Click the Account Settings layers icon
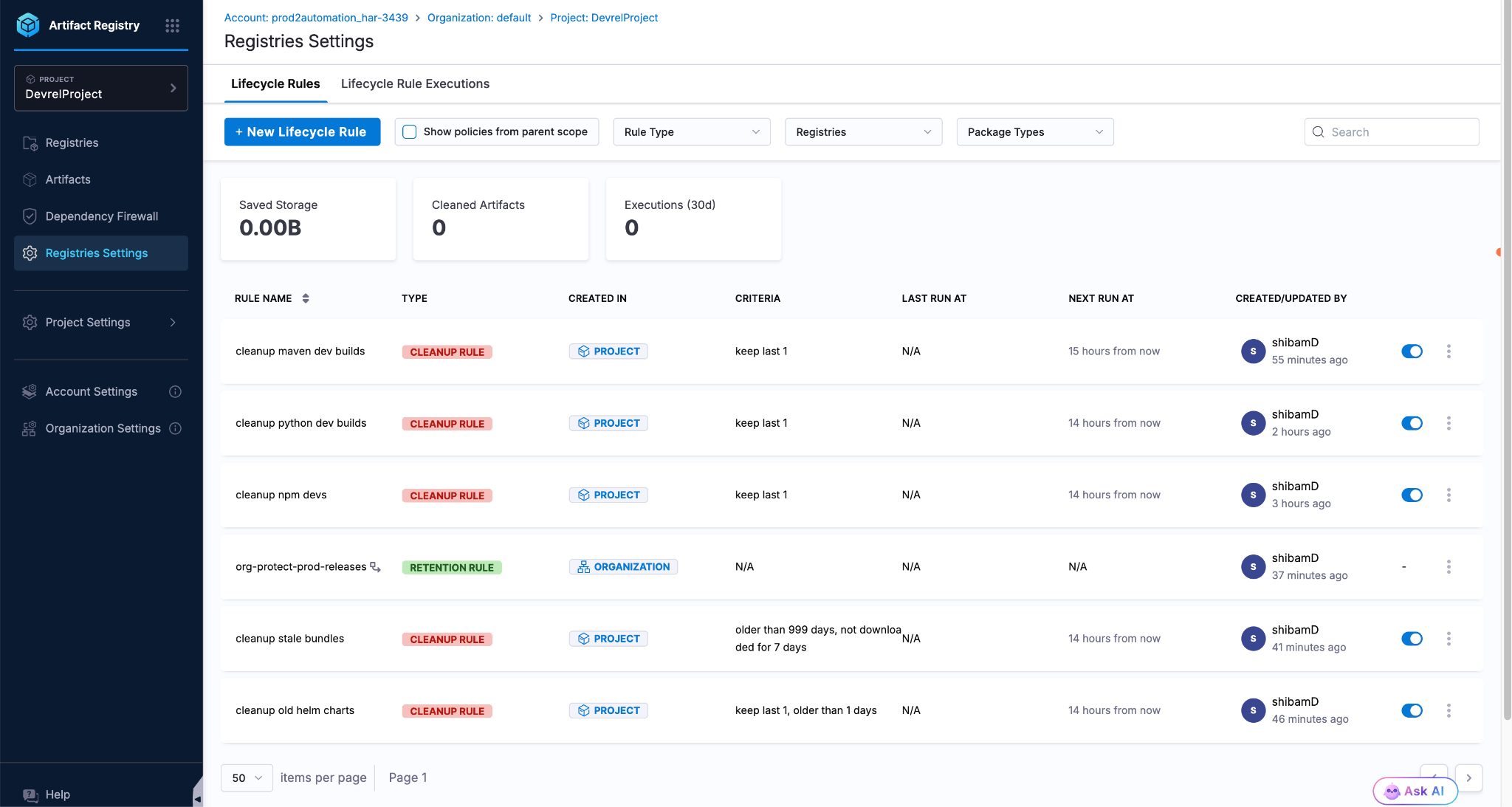Screen dimensions: 1512x807 point(30,392)
